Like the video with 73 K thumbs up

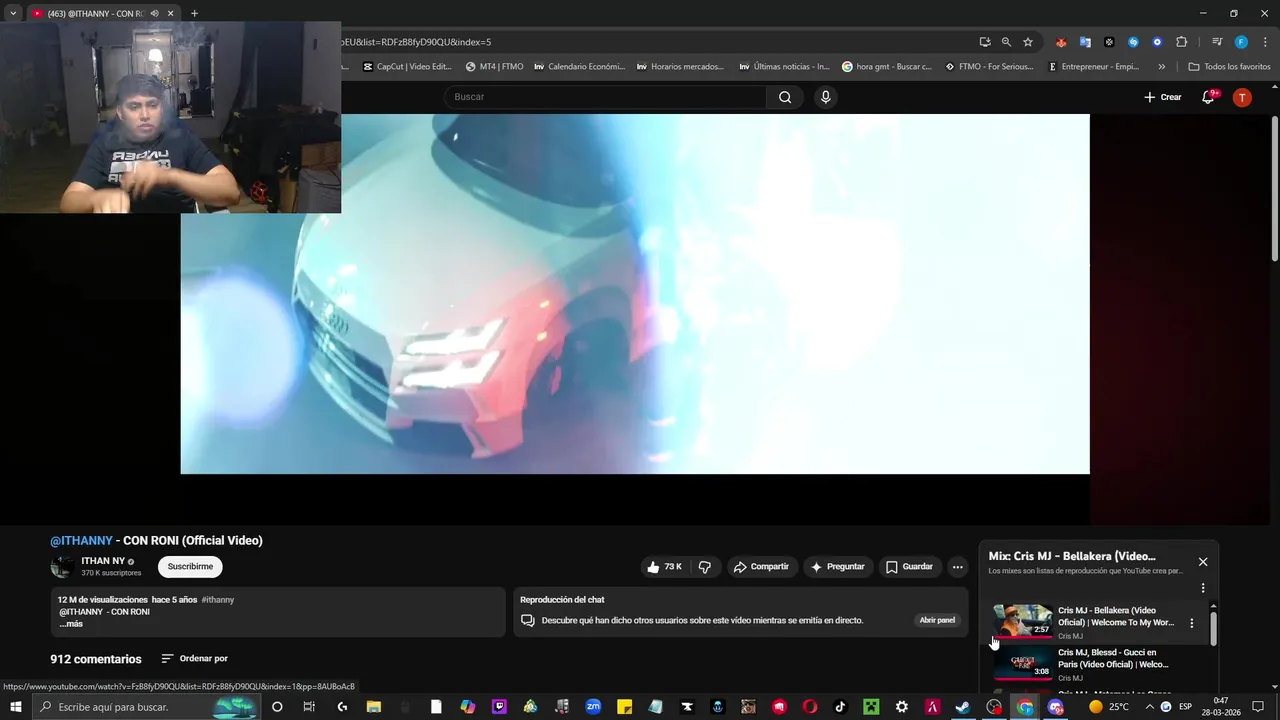tap(664, 567)
